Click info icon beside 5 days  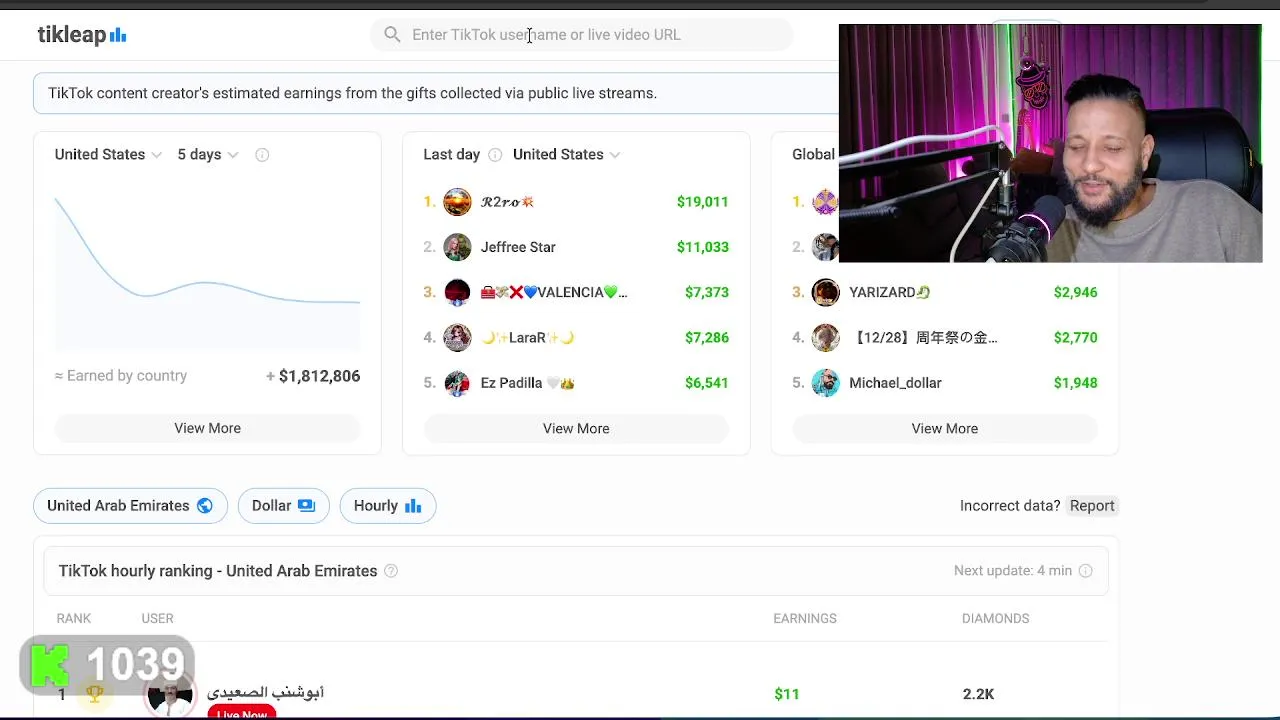262,154
